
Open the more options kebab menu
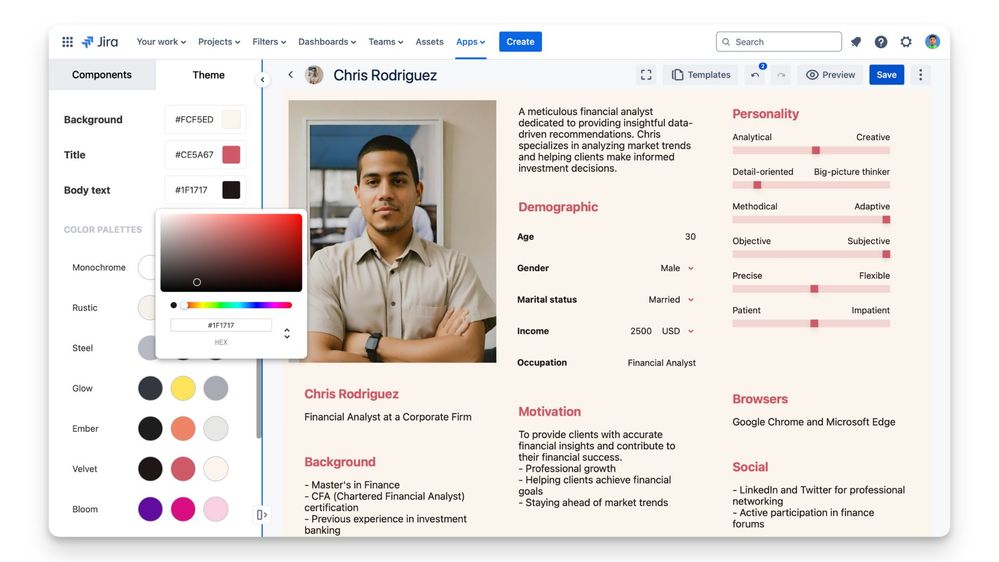click(921, 75)
